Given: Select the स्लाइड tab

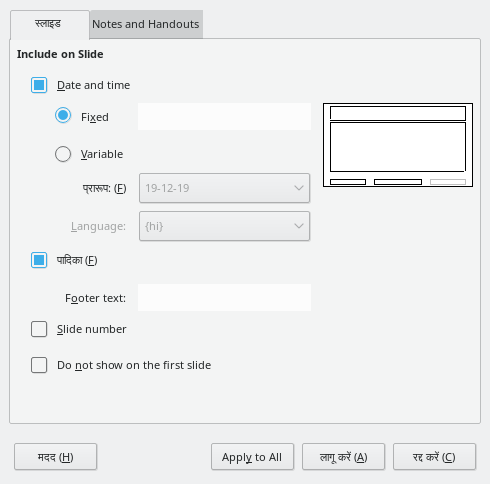Looking at the screenshot, I should tap(50, 25).
